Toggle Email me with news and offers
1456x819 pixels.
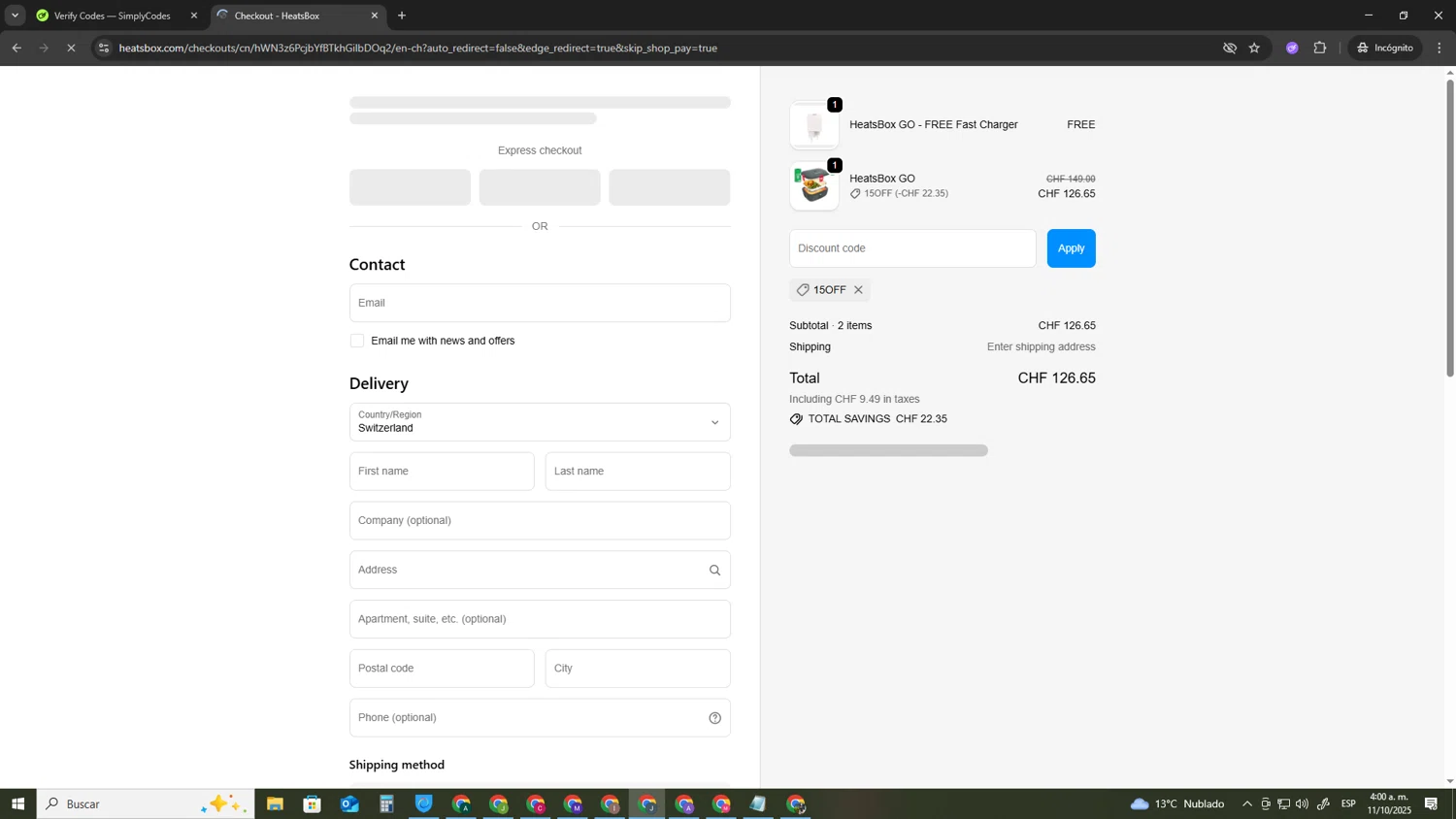[357, 341]
